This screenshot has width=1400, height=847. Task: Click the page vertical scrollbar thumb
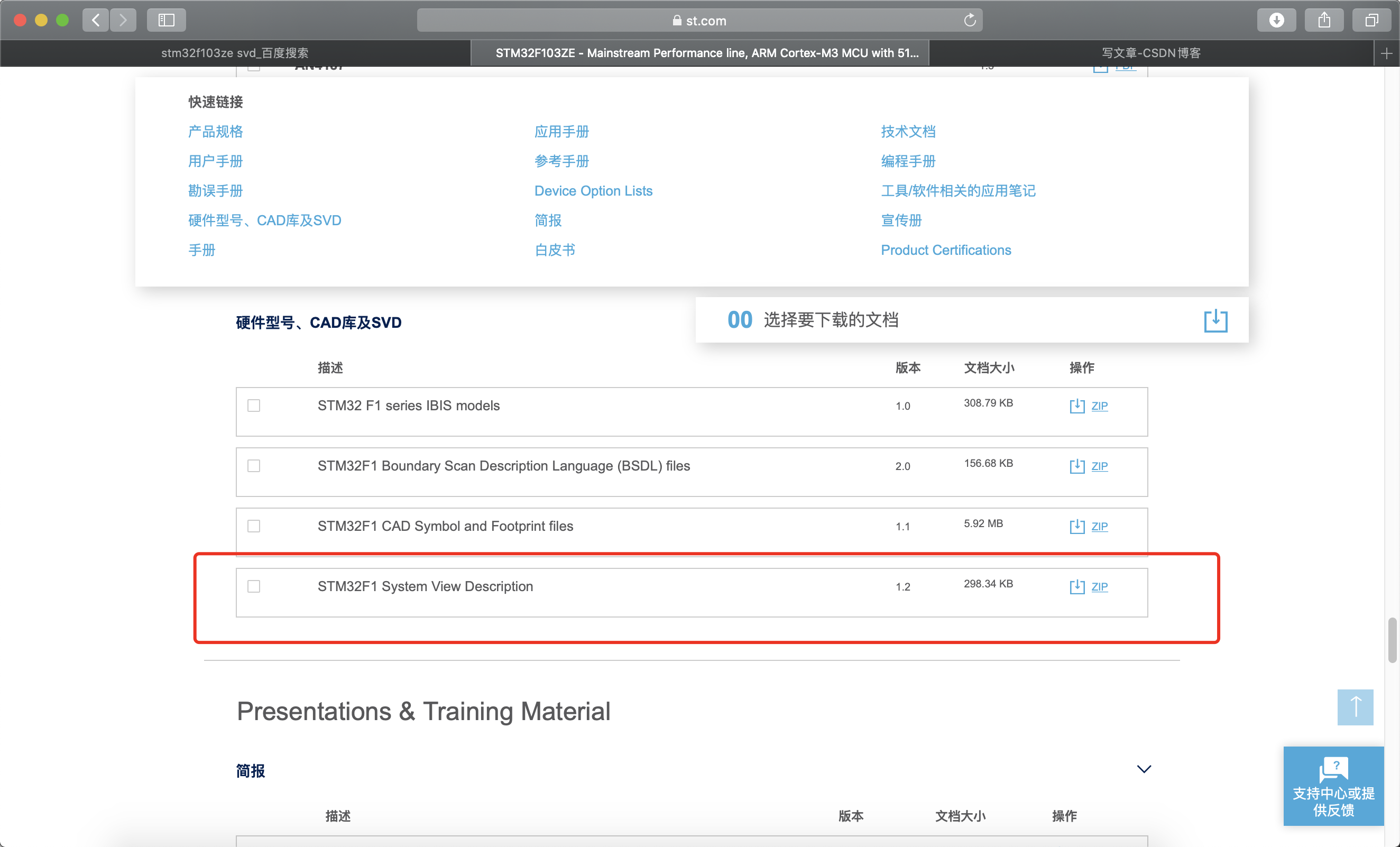(1392, 640)
